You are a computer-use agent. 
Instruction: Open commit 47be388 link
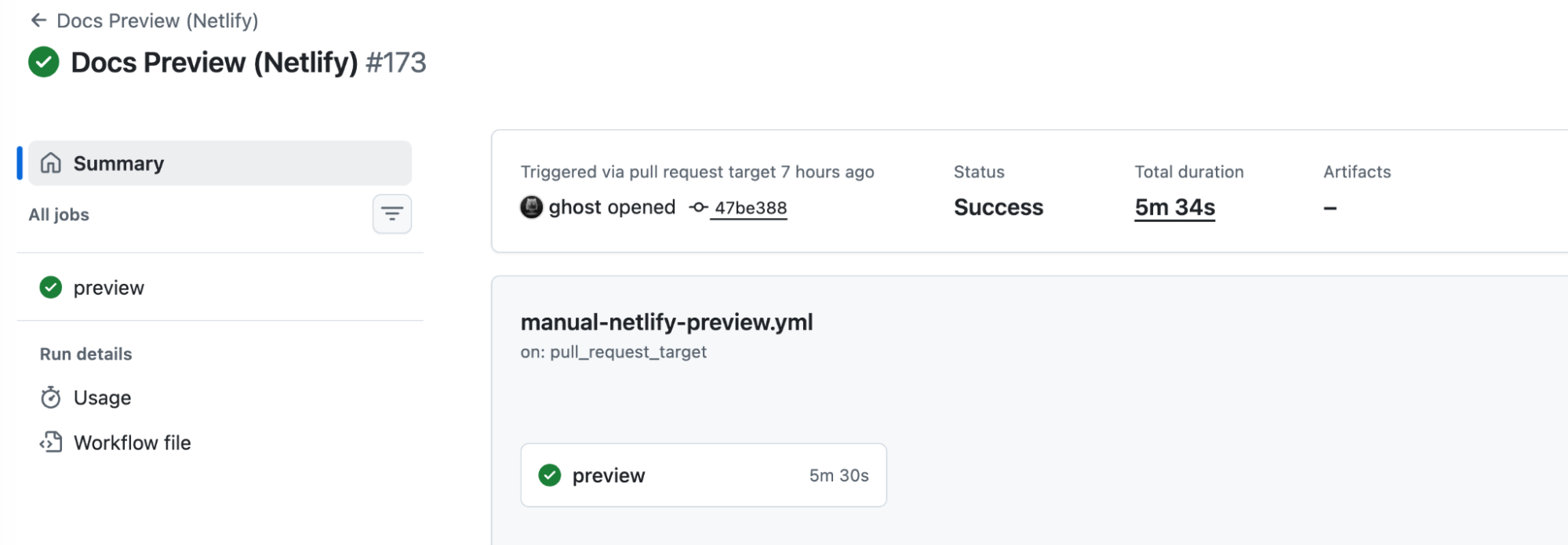tap(750, 208)
